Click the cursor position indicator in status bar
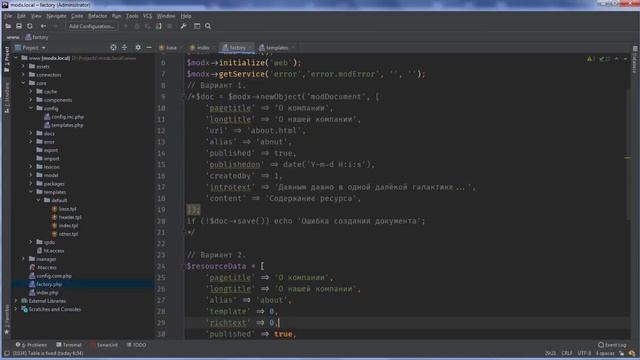This screenshot has width=640, height=360. 550,353
